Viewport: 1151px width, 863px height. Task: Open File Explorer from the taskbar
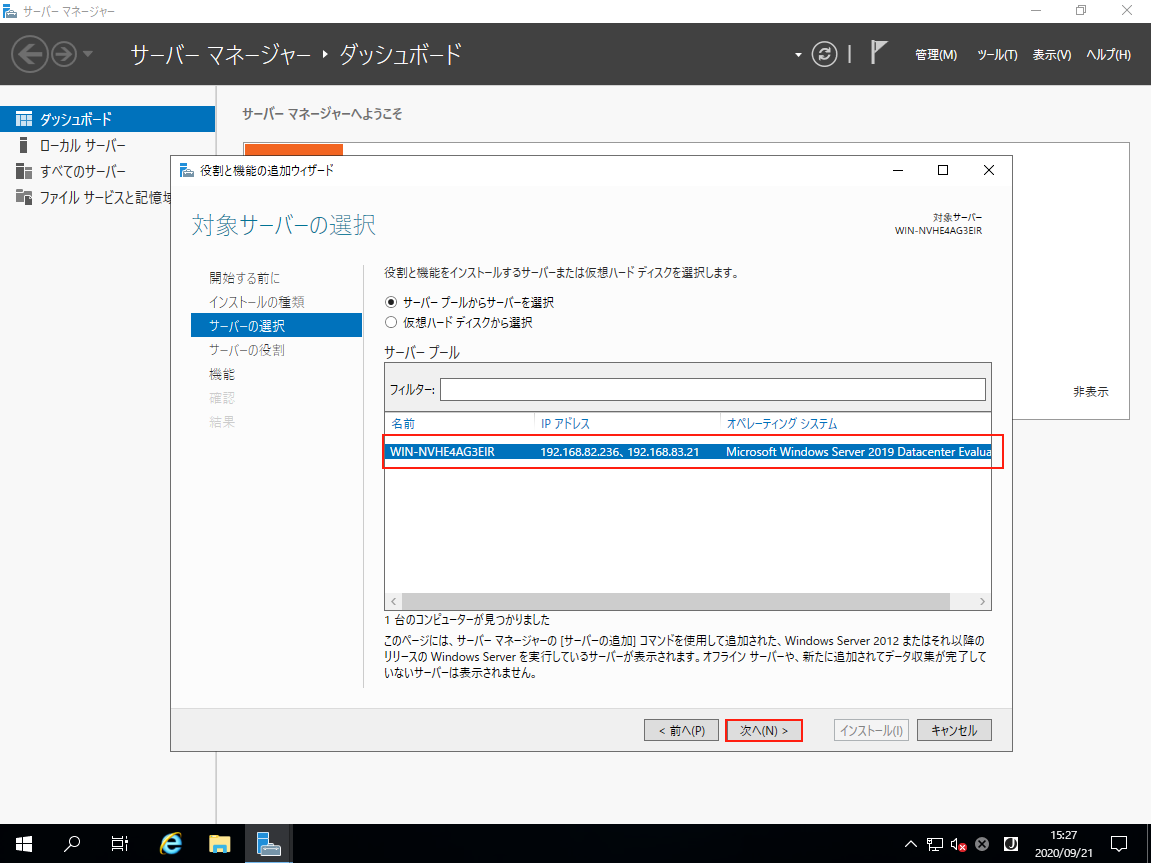tap(219, 844)
